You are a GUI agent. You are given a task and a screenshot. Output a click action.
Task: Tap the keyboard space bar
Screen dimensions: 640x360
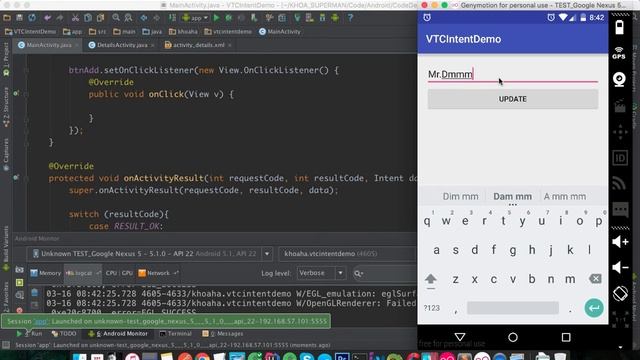click(x=513, y=308)
